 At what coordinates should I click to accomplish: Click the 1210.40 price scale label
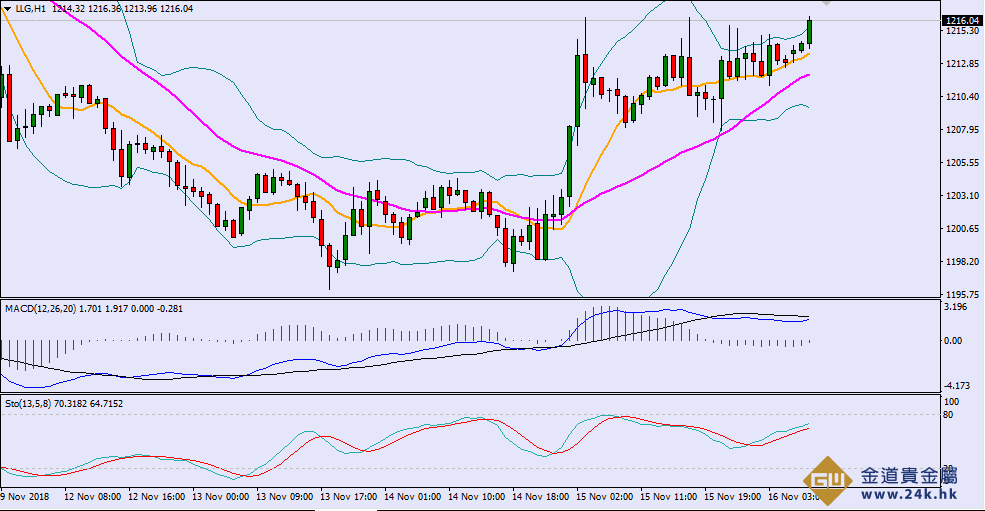coord(963,97)
